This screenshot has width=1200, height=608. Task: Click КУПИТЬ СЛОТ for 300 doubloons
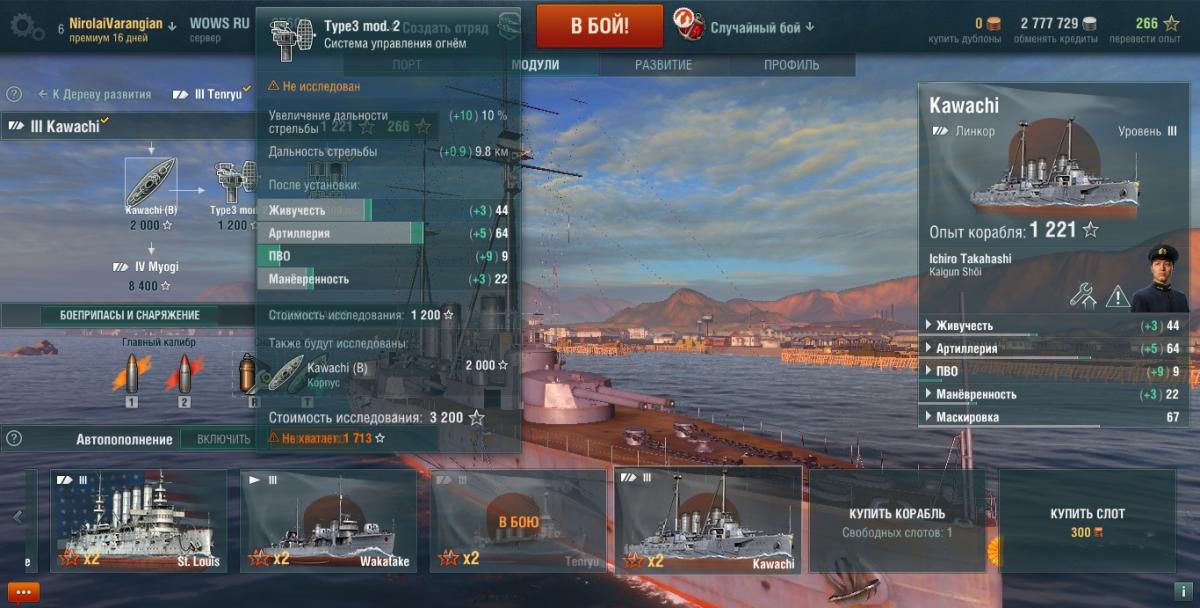pos(1087,522)
